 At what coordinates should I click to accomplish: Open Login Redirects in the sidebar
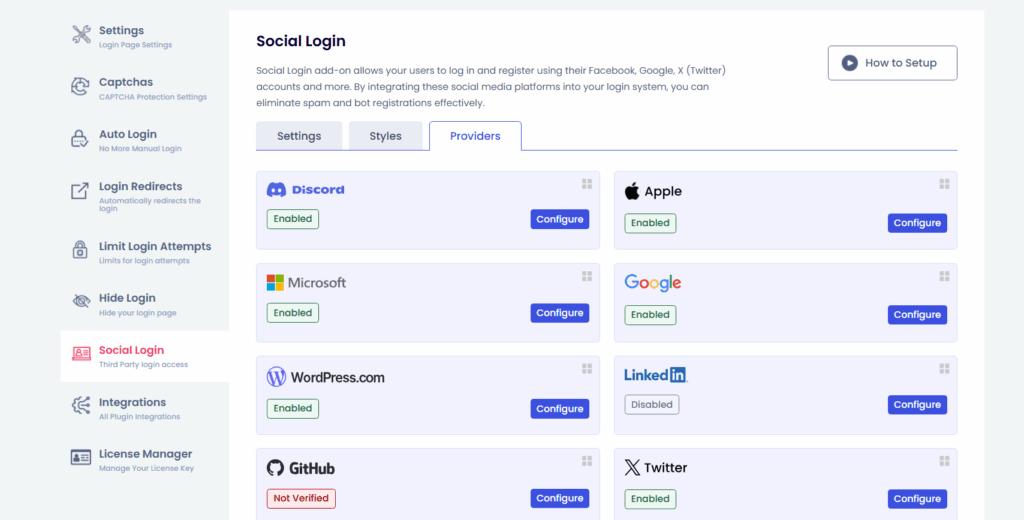coord(140,187)
